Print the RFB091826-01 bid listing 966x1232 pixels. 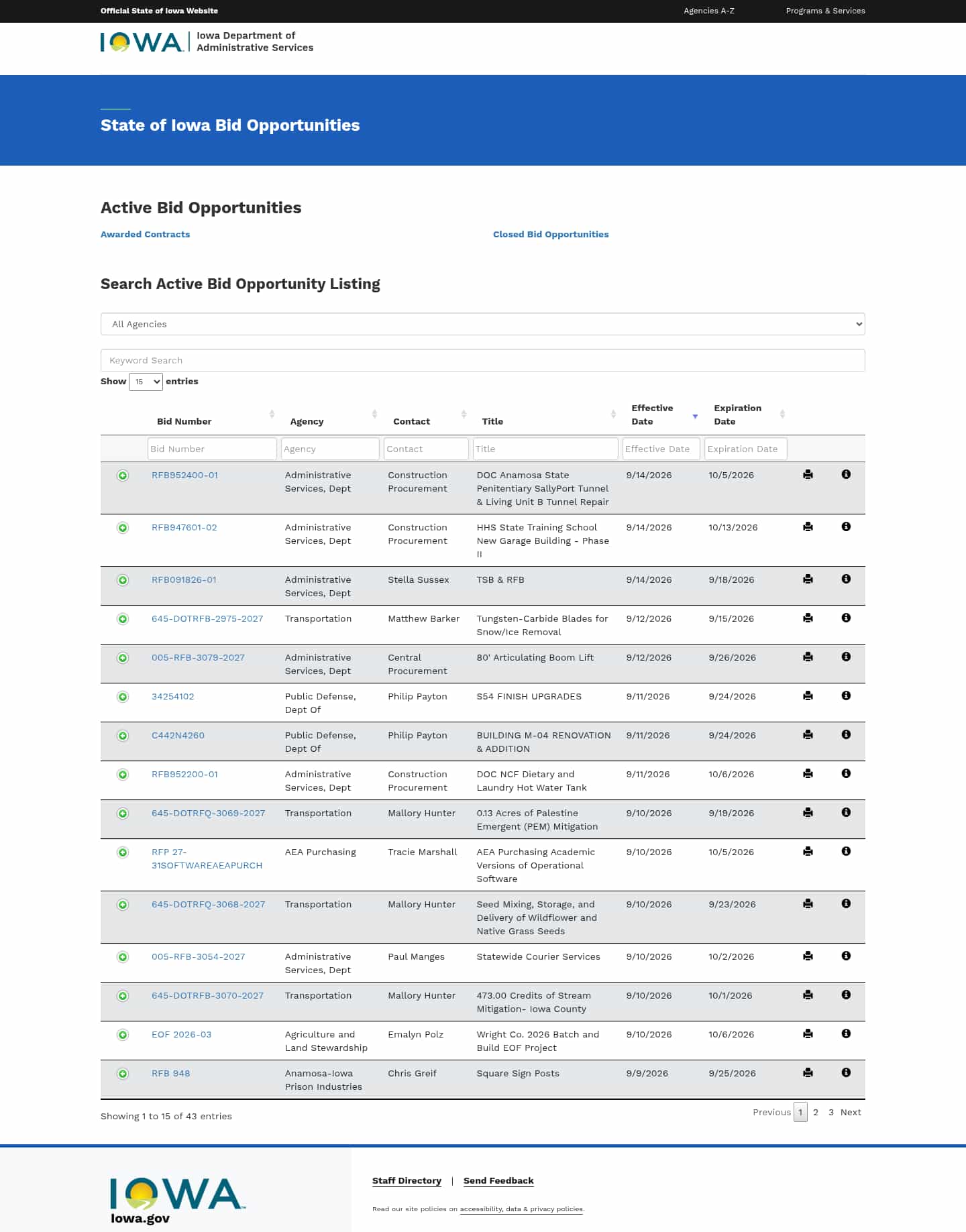click(808, 579)
